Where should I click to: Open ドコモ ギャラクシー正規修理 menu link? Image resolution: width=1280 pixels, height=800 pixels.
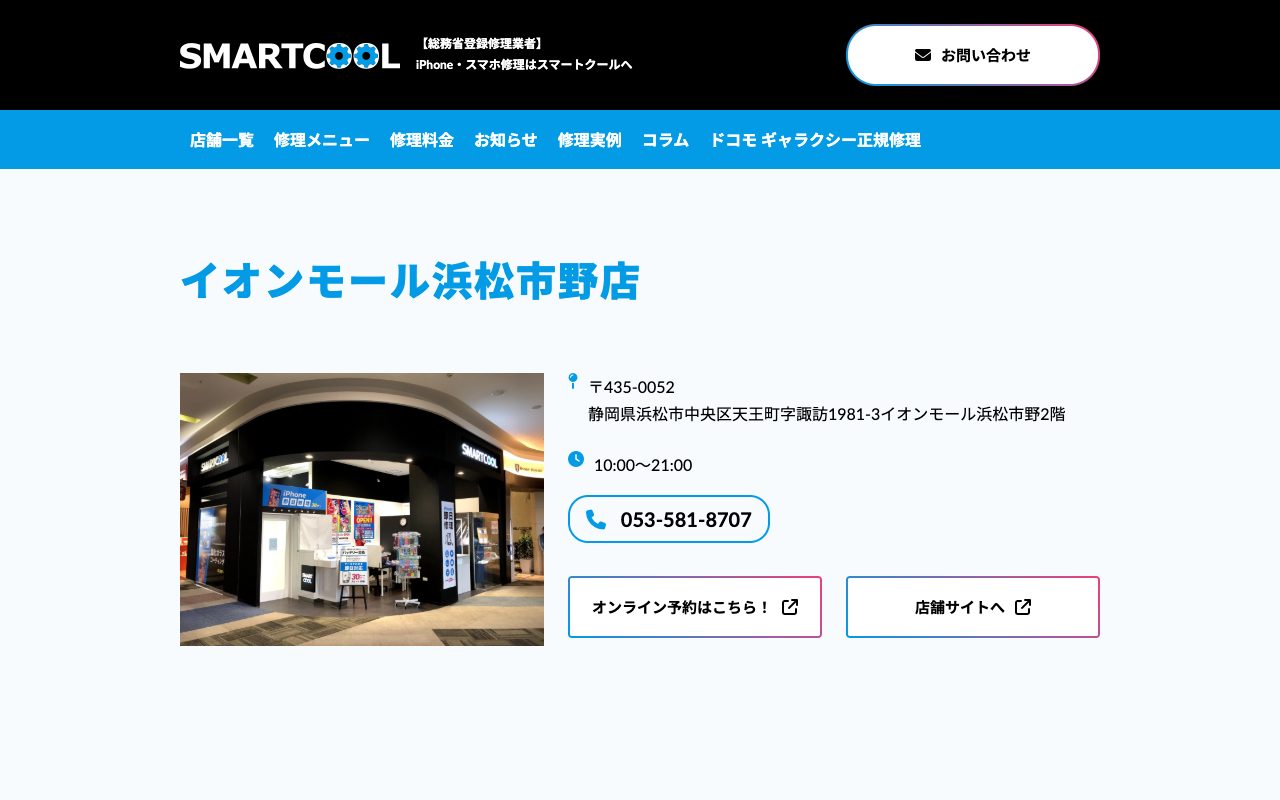[815, 140]
